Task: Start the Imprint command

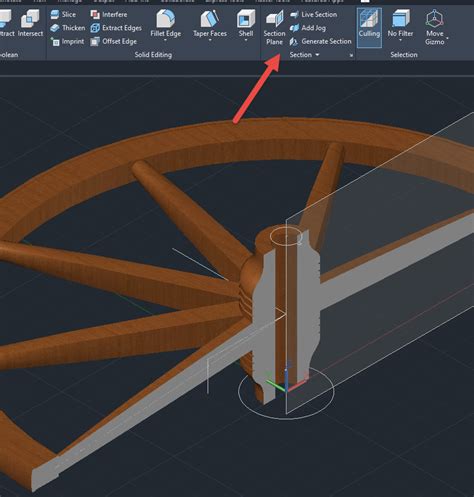Action: click(67, 41)
